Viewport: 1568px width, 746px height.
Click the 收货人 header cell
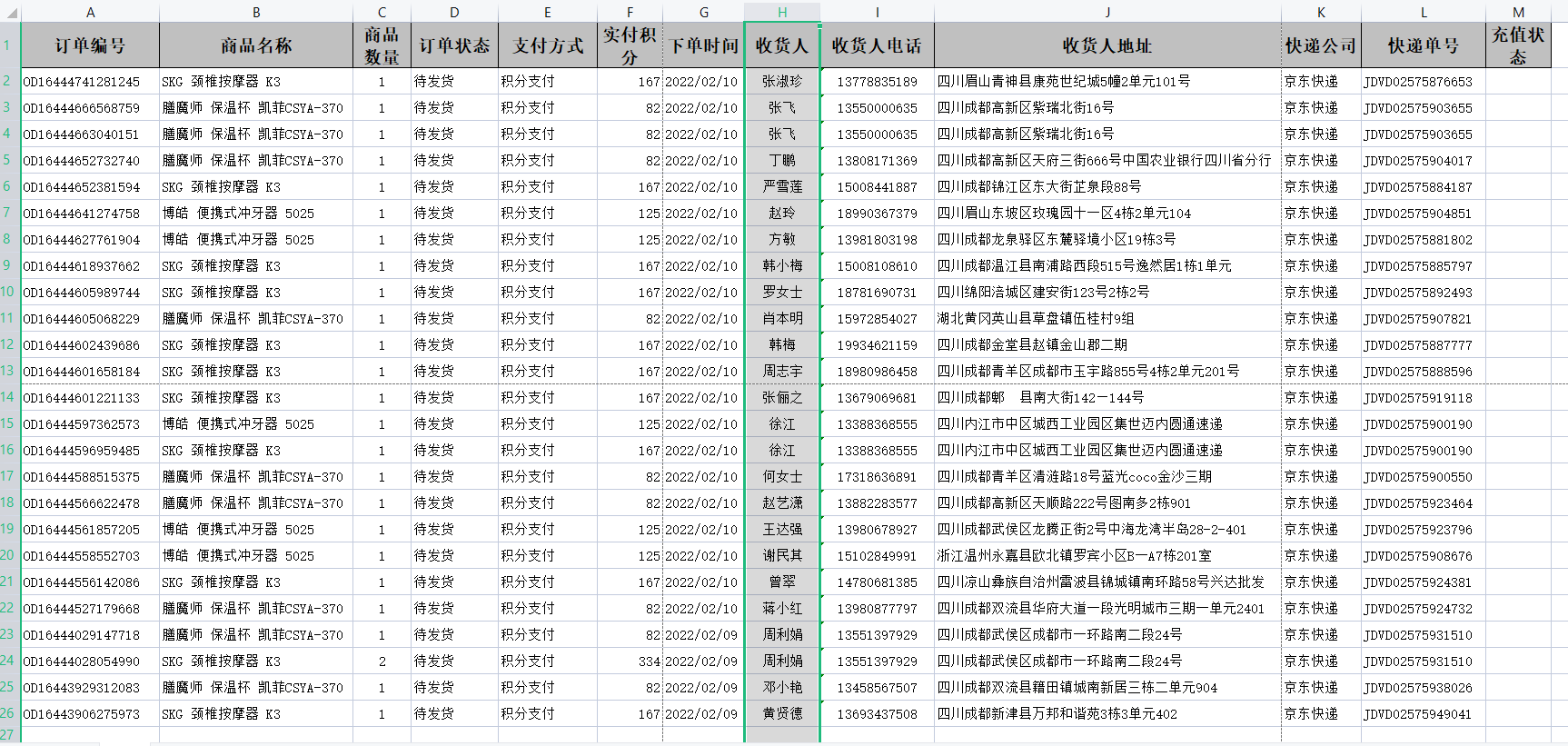tap(782, 45)
